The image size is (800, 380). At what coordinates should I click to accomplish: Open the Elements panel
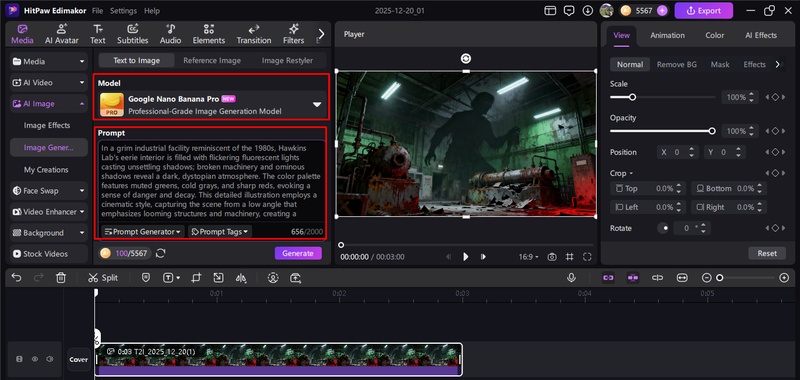pyautogui.click(x=209, y=34)
